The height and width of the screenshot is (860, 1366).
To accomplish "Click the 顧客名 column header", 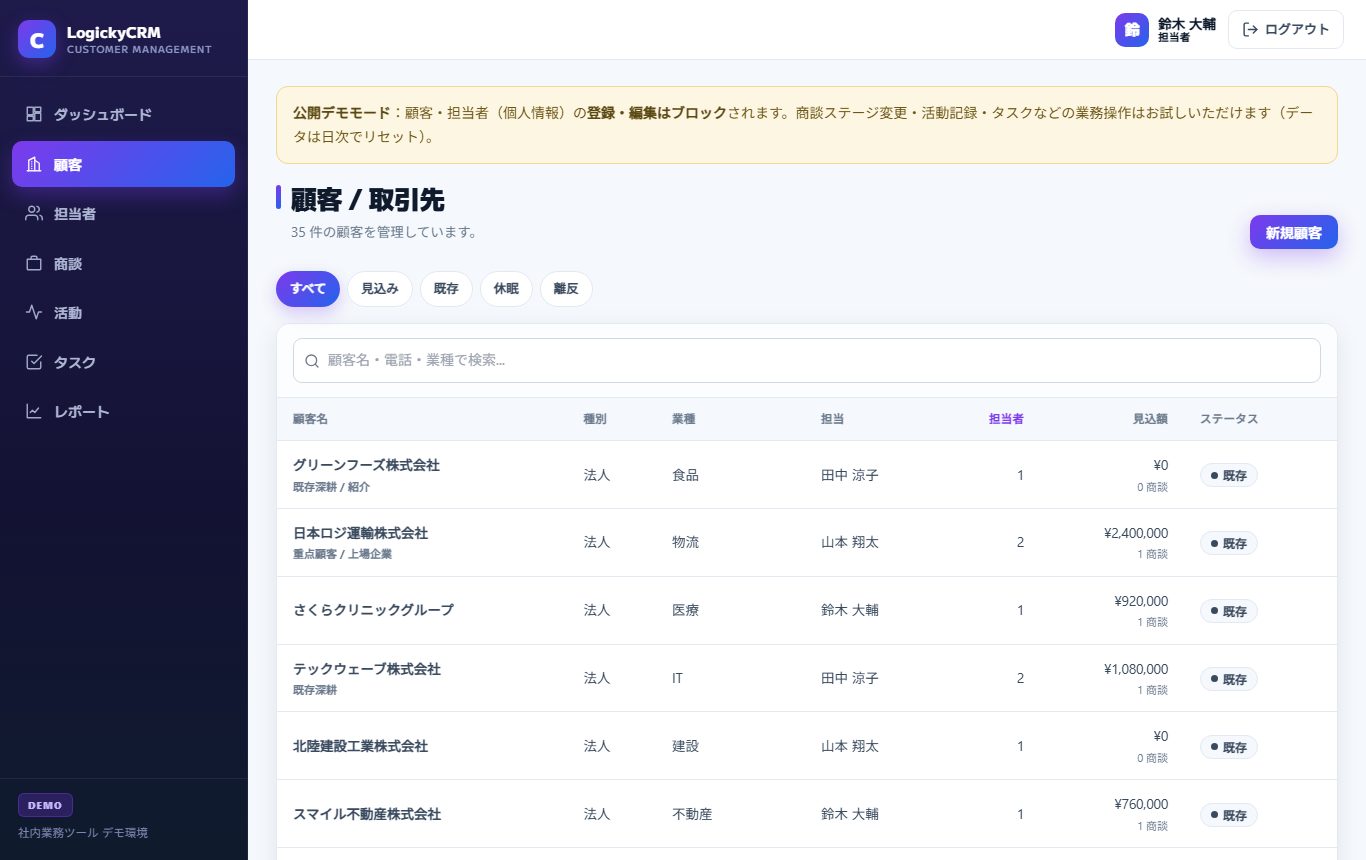I will pyautogui.click(x=310, y=419).
